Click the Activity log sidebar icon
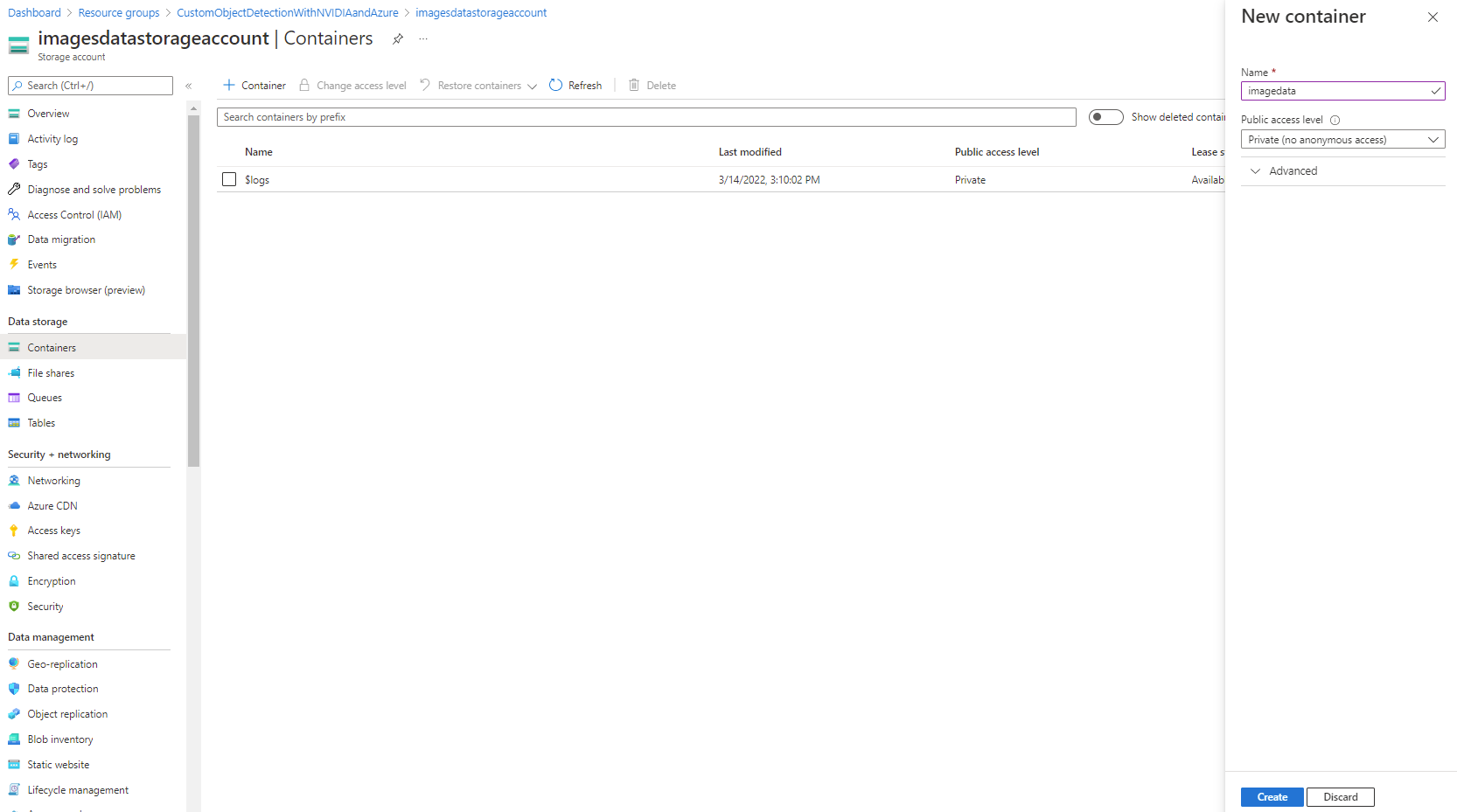The image size is (1457, 812). pos(14,139)
